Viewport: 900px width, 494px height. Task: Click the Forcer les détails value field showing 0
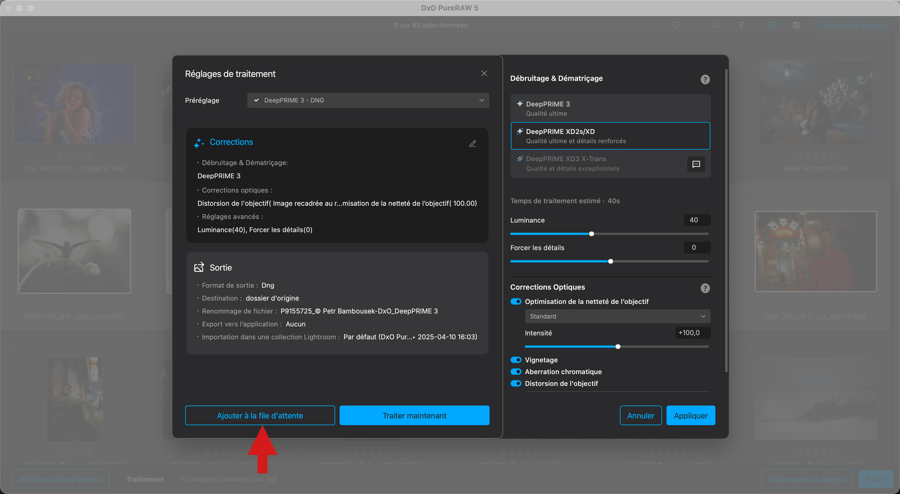point(697,247)
